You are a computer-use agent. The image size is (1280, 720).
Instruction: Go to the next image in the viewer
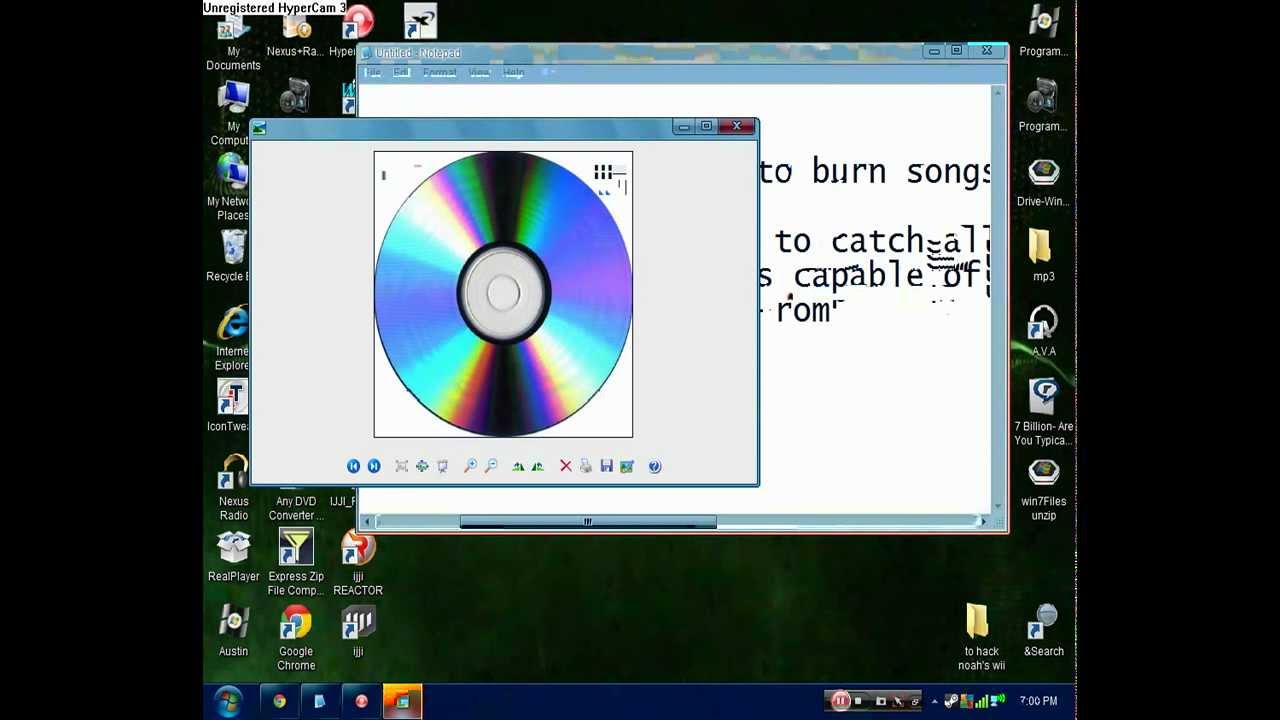point(374,466)
